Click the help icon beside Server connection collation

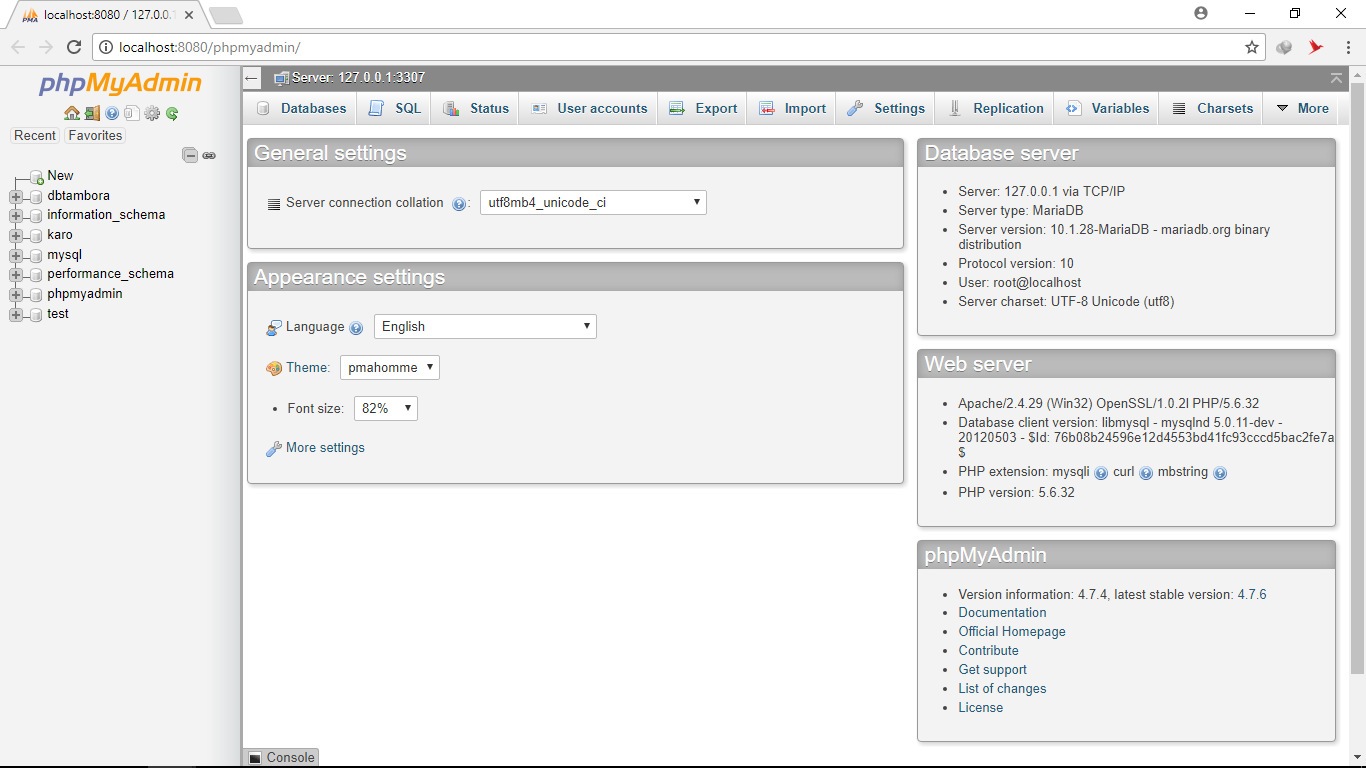(x=459, y=203)
